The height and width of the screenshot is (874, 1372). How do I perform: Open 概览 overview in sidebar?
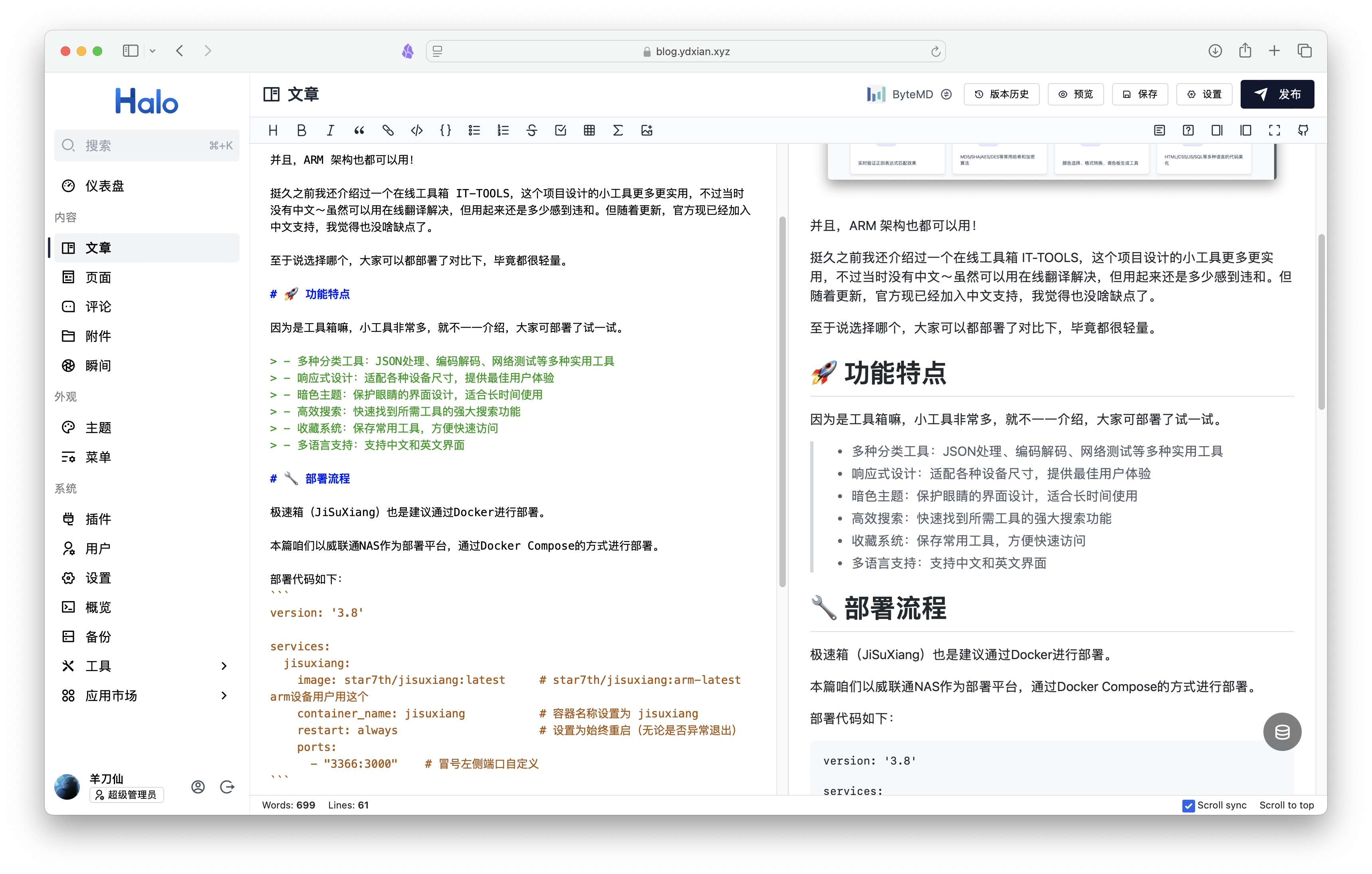click(x=147, y=607)
